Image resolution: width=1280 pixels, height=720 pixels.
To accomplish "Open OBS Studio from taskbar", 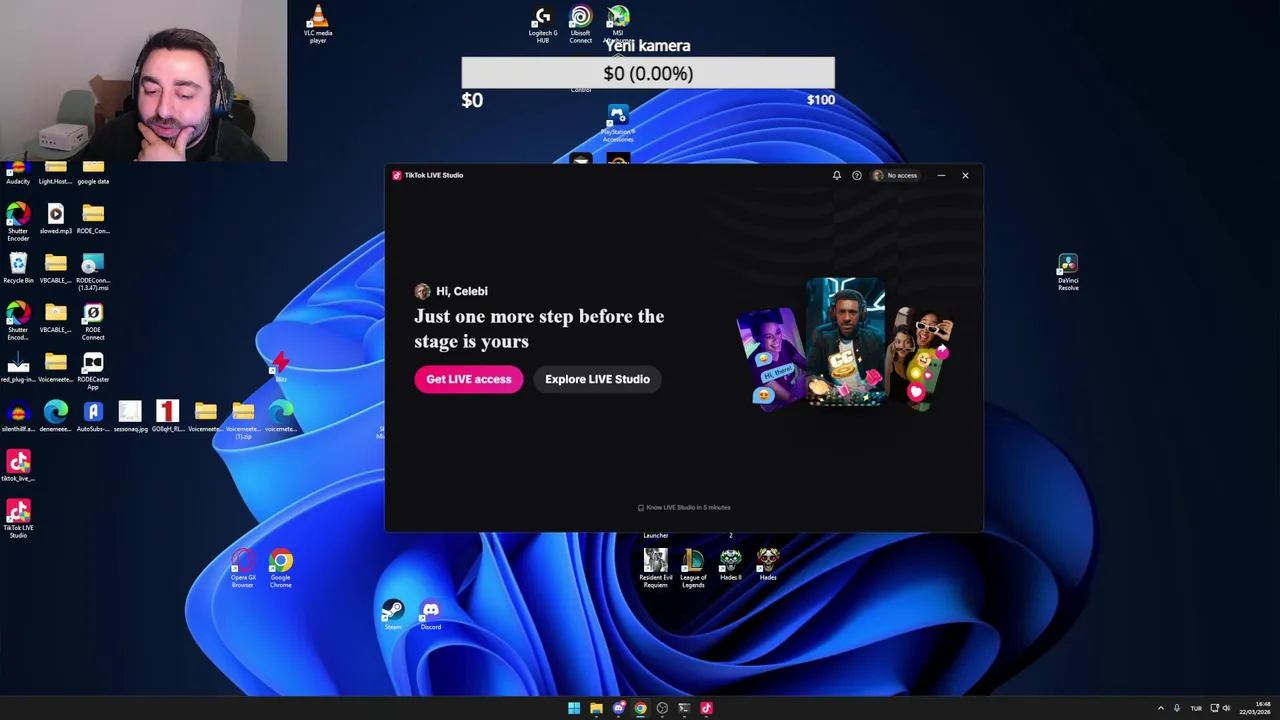I will [662, 708].
